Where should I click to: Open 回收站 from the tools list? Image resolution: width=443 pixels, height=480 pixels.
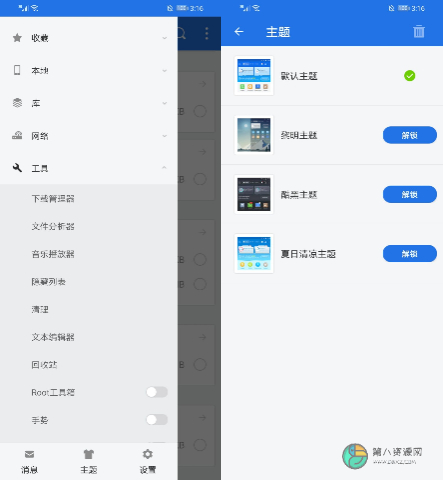[x=44, y=365]
